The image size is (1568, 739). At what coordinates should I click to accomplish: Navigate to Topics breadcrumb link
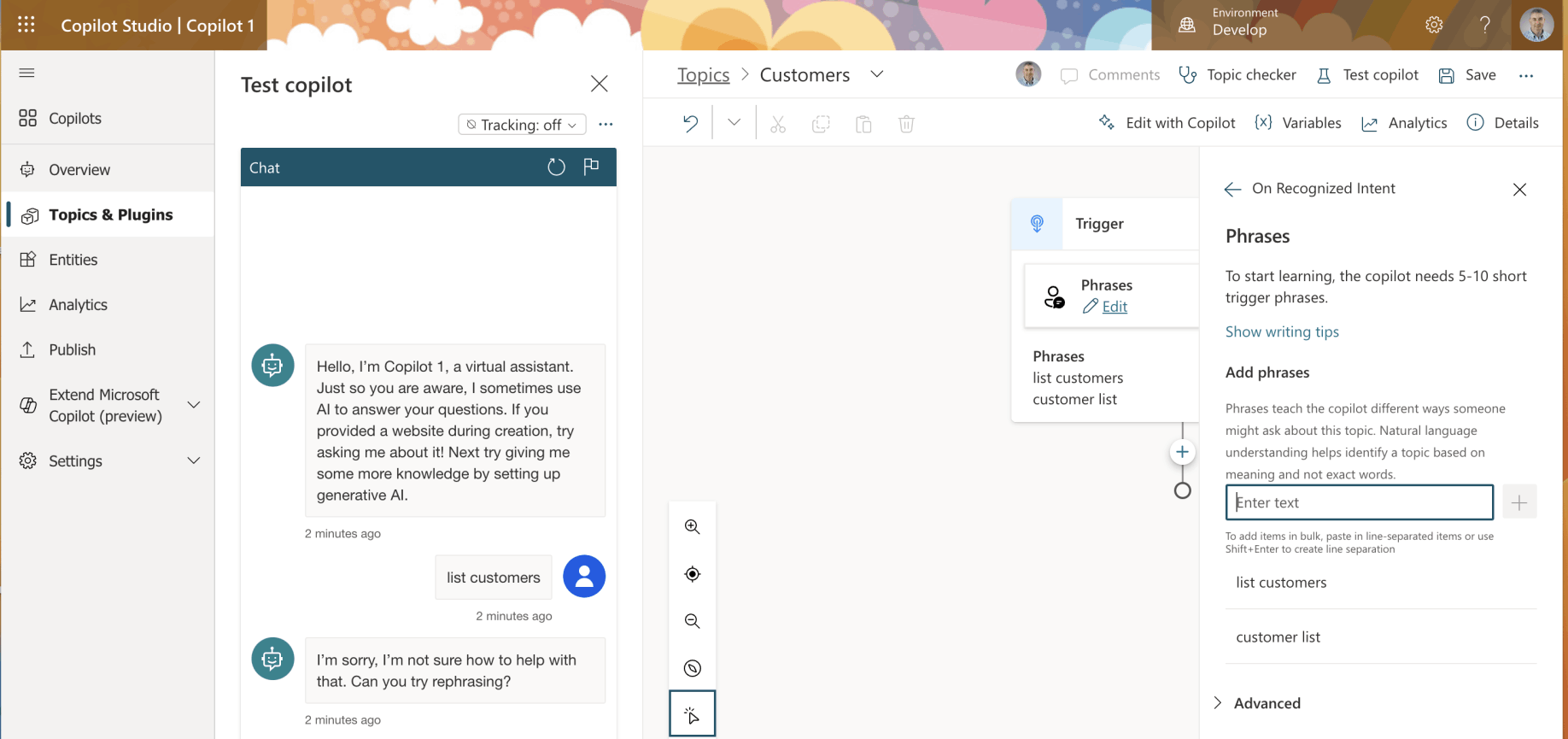[x=704, y=75]
